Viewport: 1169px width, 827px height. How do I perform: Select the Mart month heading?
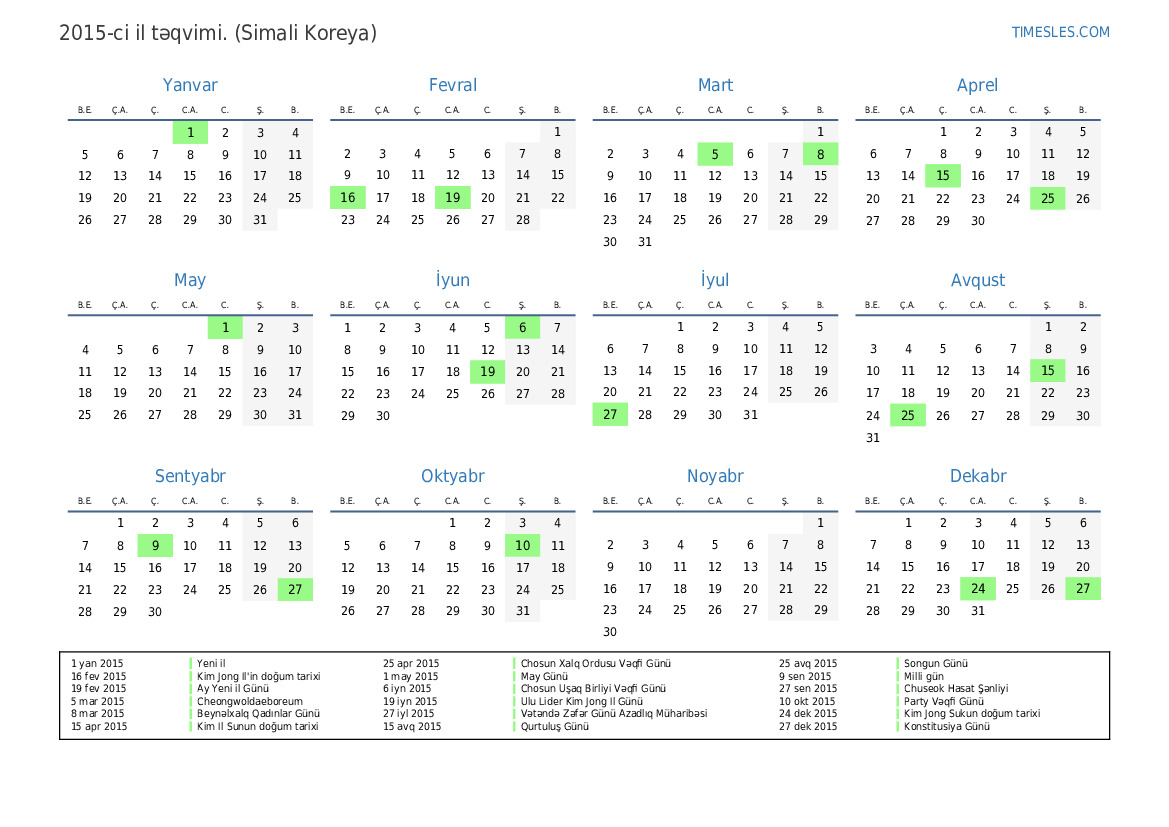(x=715, y=85)
